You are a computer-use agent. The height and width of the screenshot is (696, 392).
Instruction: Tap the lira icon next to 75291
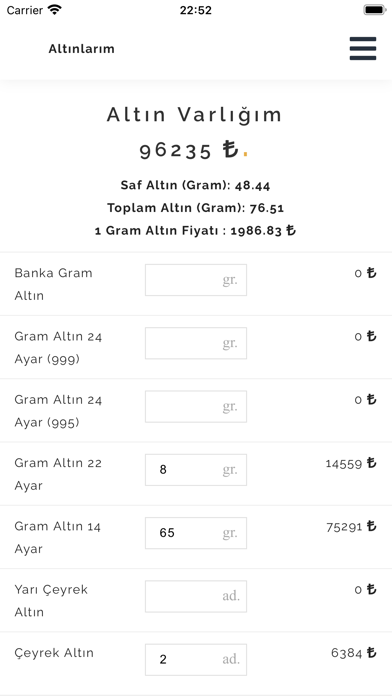(372, 526)
